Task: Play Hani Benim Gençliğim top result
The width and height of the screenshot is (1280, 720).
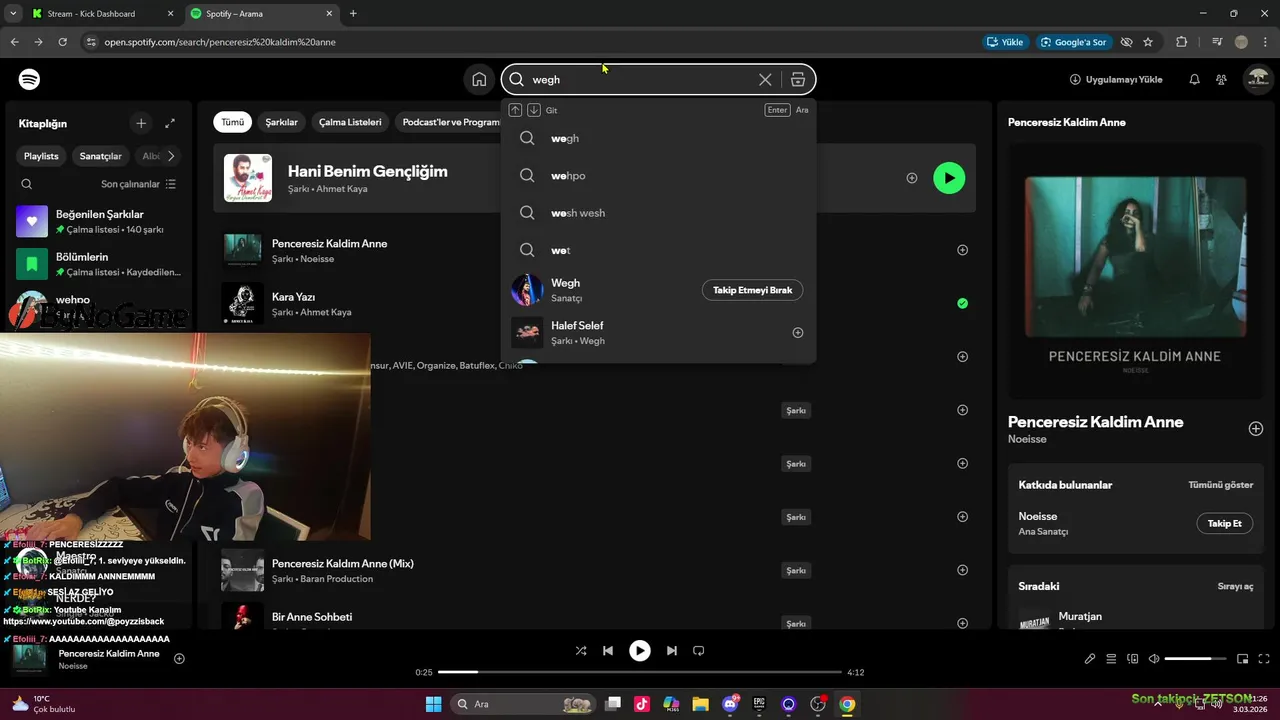Action: tap(949, 178)
